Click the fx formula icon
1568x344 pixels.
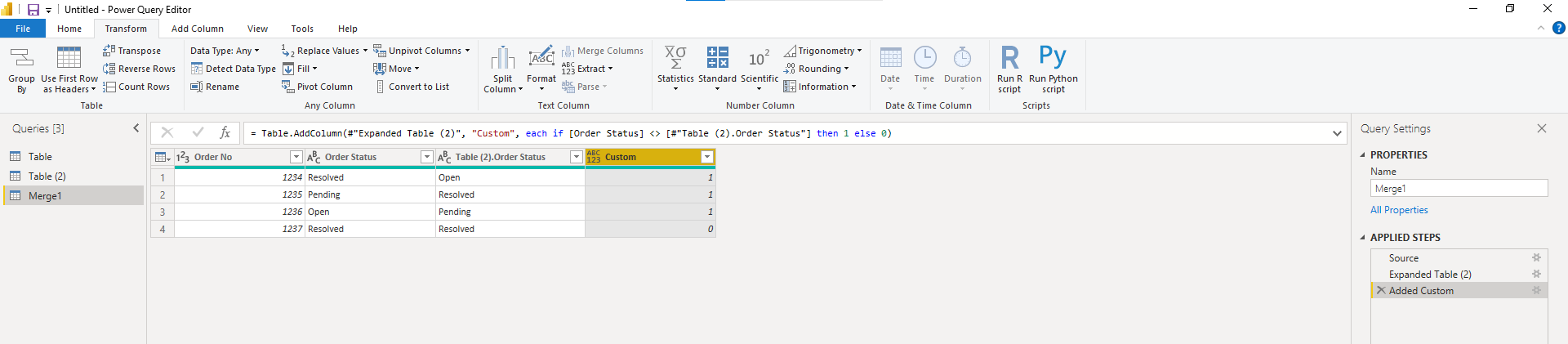[x=225, y=132]
